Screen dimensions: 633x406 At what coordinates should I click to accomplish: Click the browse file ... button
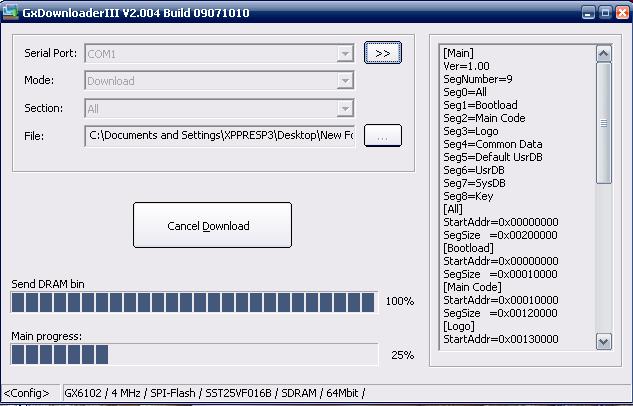coord(383,136)
